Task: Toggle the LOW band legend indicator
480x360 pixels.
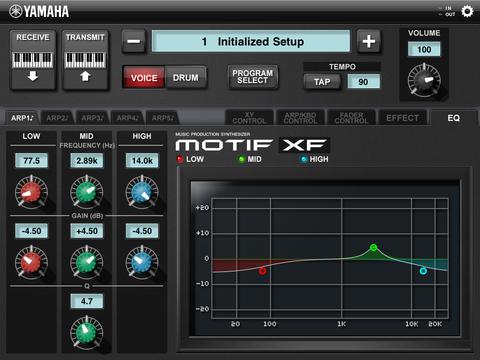Action: pyautogui.click(x=180, y=159)
